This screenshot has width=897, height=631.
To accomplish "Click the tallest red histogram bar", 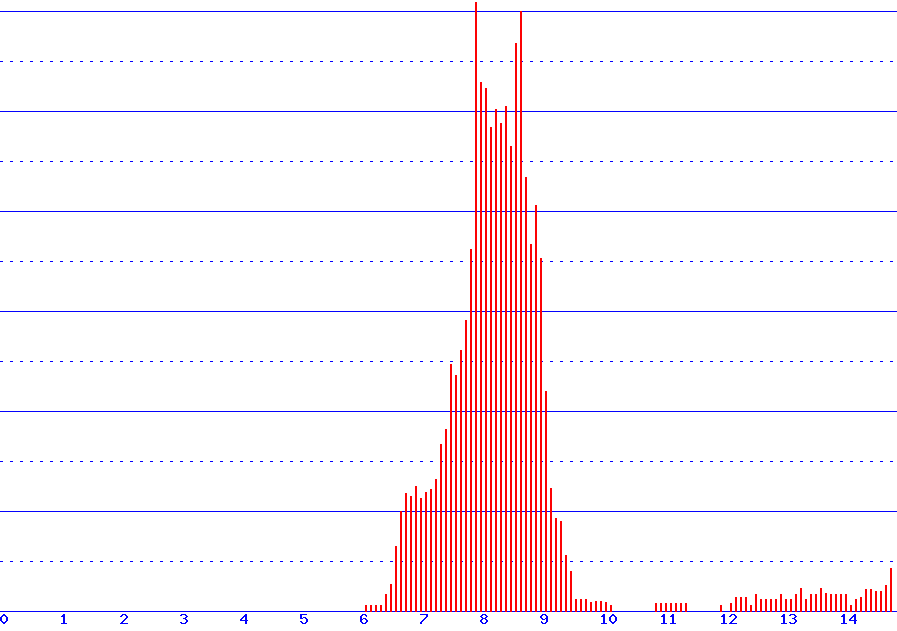I will [x=476, y=307].
